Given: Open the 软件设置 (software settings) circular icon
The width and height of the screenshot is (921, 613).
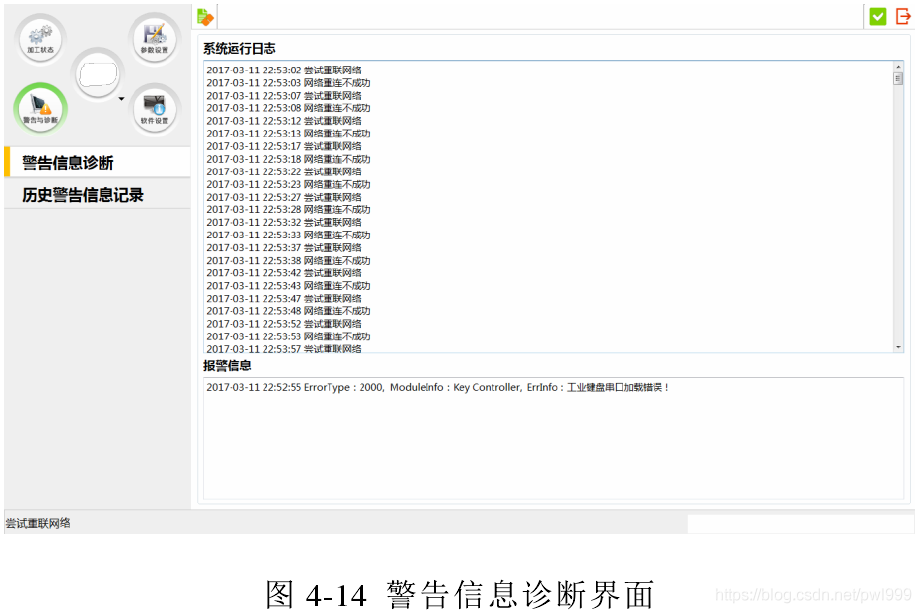Looking at the screenshot, I should (153, 110).
